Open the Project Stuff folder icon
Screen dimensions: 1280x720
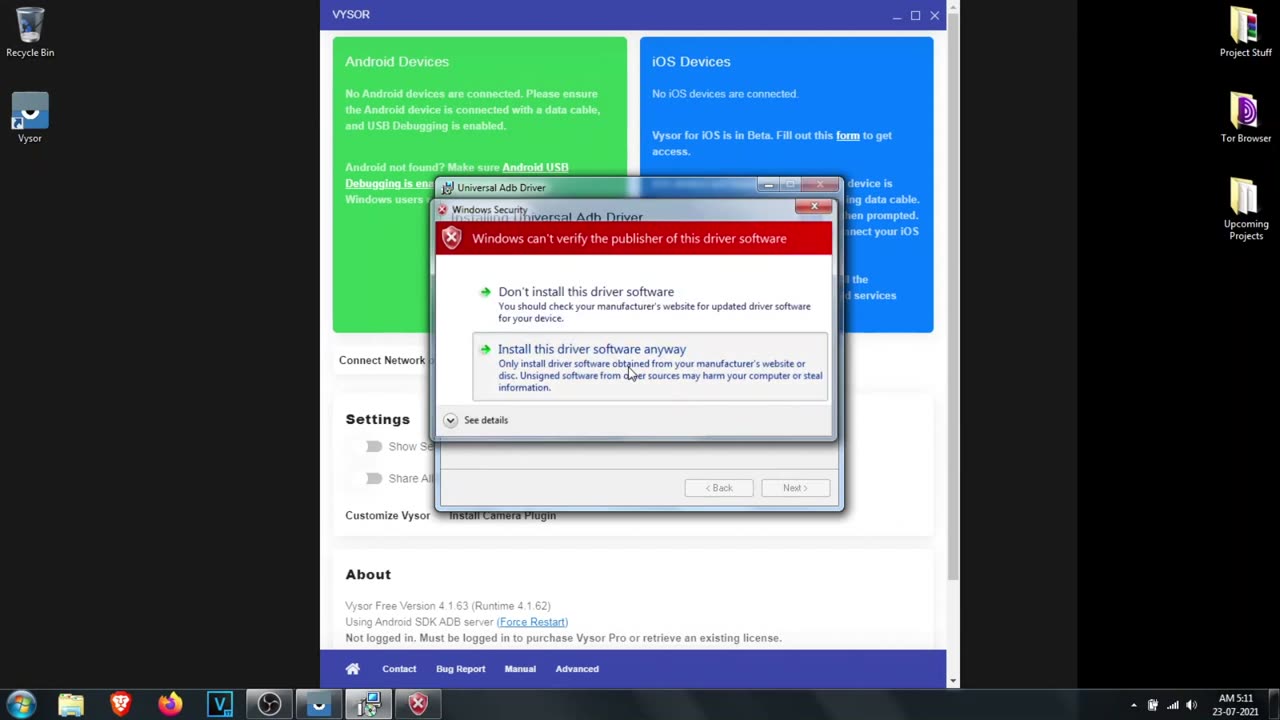(x=1245, y=32)
